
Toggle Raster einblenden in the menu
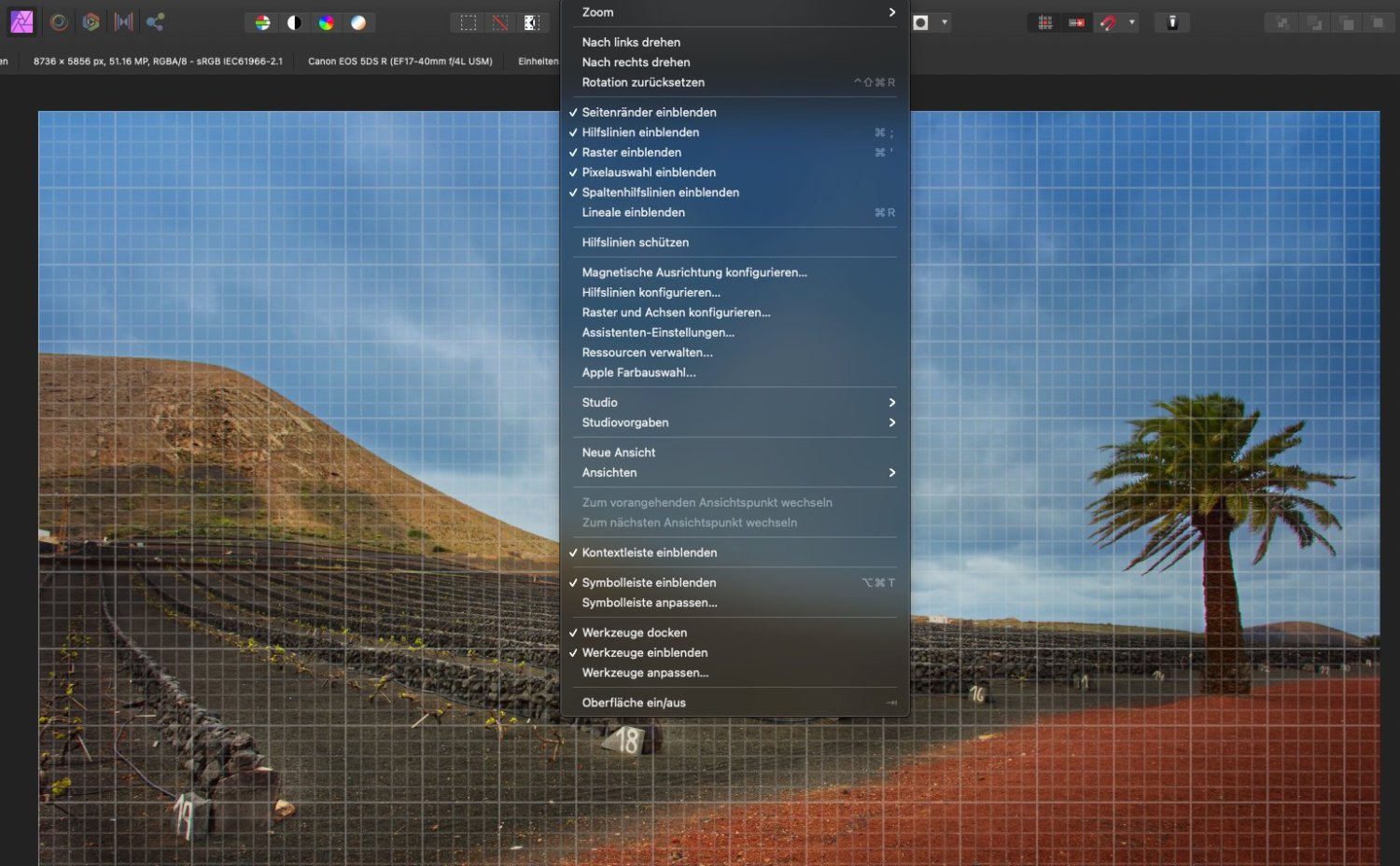point(631,152)
